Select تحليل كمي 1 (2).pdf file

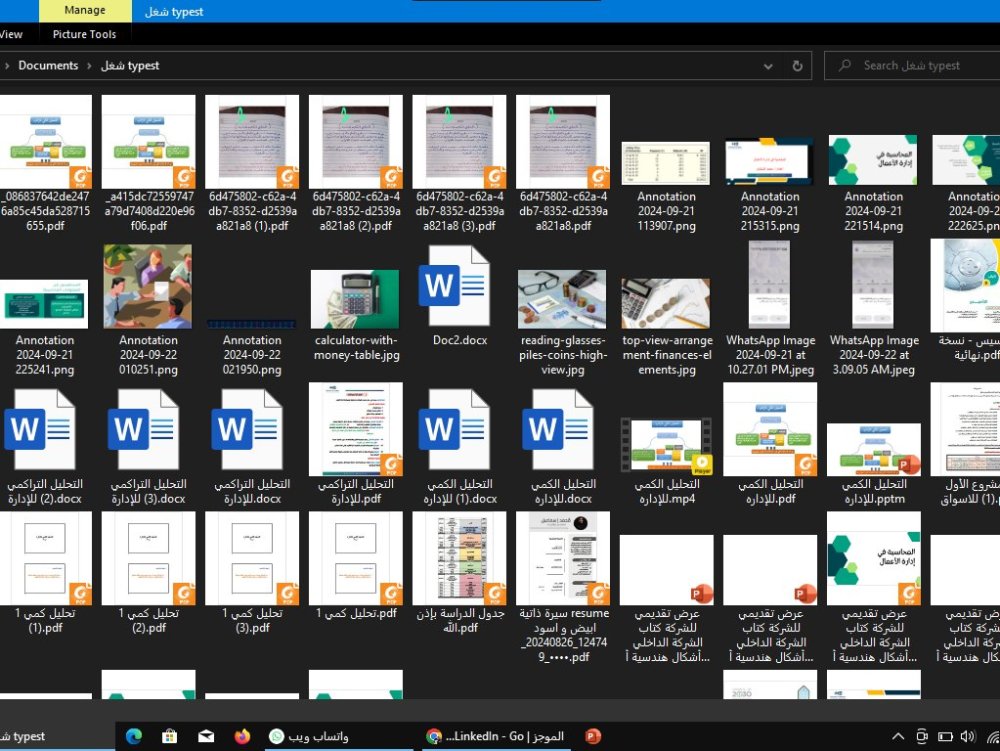pos(149,574)
